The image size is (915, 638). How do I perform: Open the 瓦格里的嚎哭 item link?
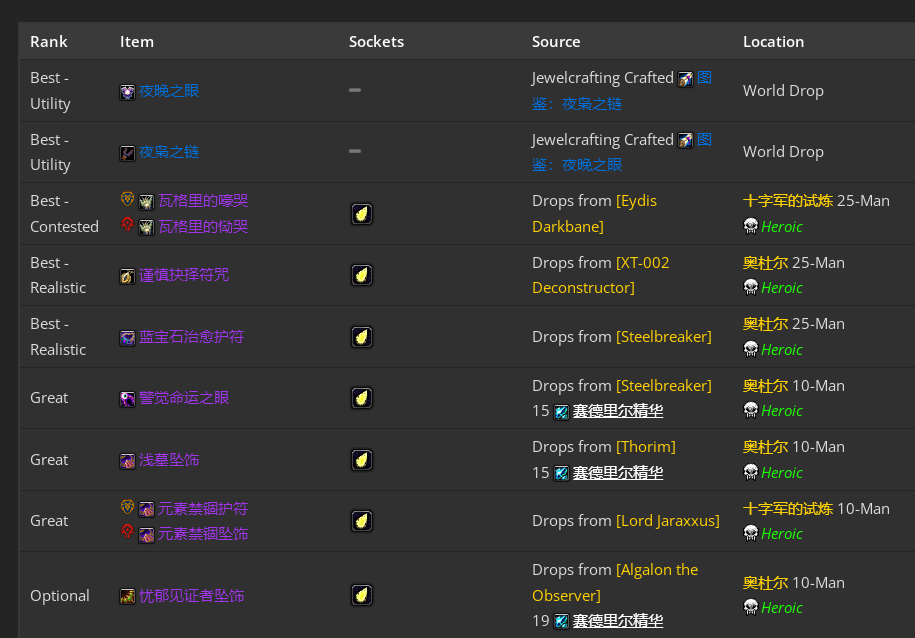(x=203, y=201)
